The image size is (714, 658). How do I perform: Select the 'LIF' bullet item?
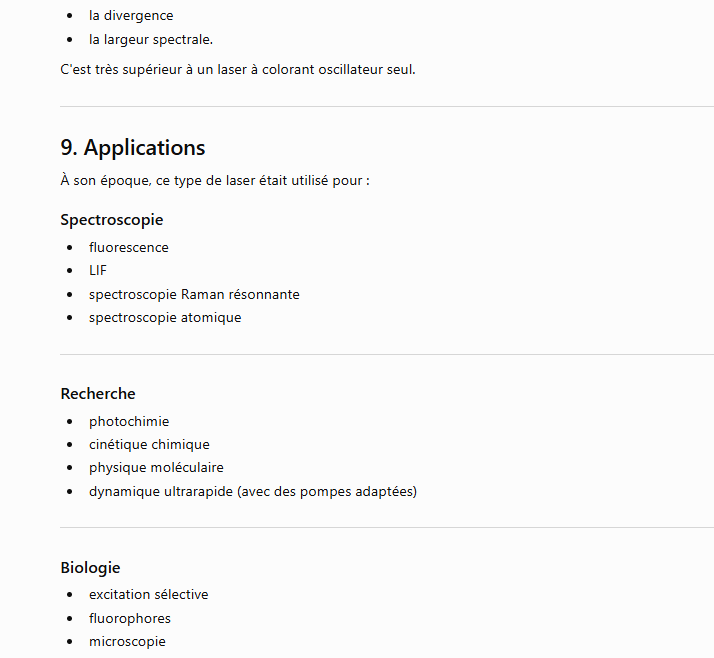98,270
